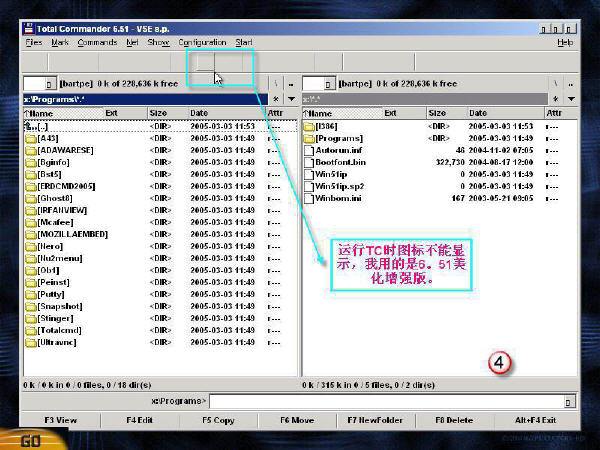Select the [Ultravnc] folder row
The image size is (600, 450).
160,342
